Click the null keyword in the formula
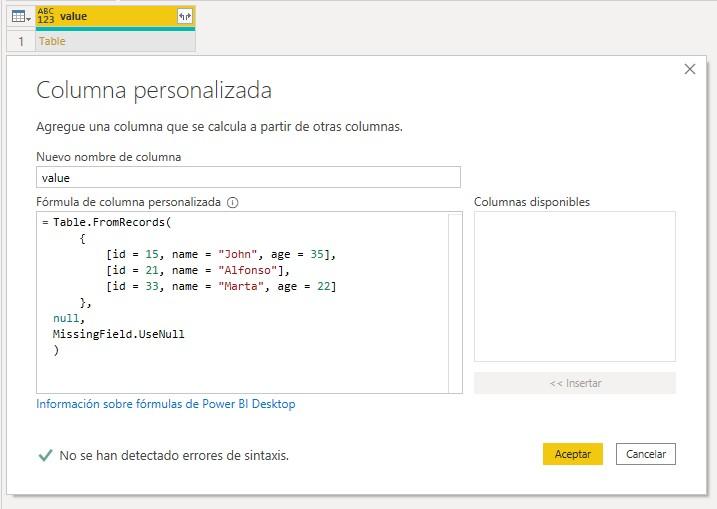The width and height of the screenshot is (717, 509). point(66,318)
